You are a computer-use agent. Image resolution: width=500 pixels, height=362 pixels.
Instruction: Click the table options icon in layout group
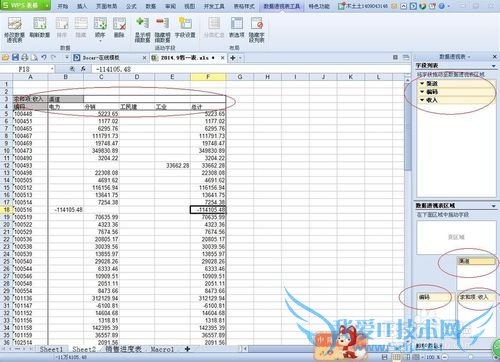pyautogui.click(x=237, y=24)
